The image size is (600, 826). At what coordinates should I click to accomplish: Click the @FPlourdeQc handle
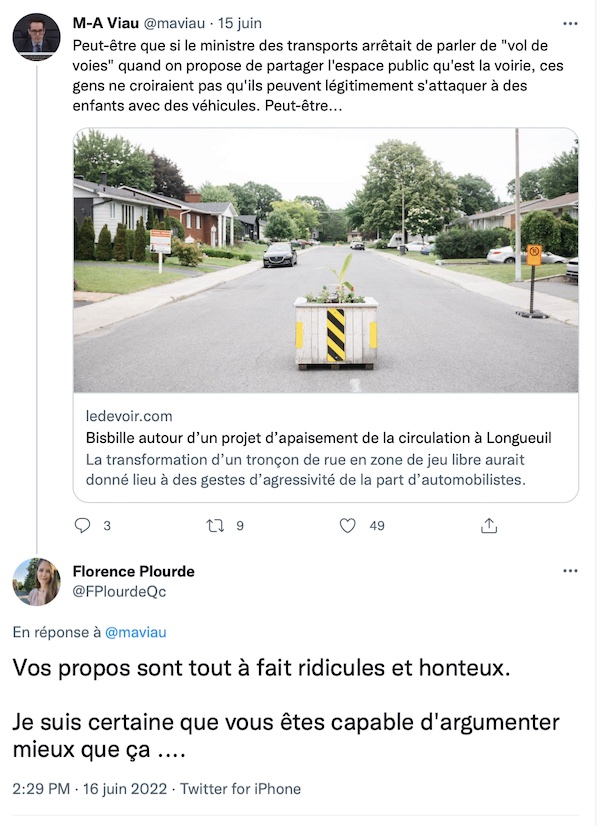[x=120, y=592]
